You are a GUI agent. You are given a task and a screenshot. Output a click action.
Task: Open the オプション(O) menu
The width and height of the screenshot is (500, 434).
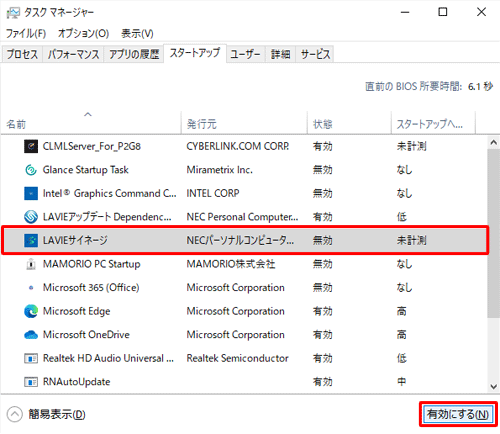pos(83,33)
